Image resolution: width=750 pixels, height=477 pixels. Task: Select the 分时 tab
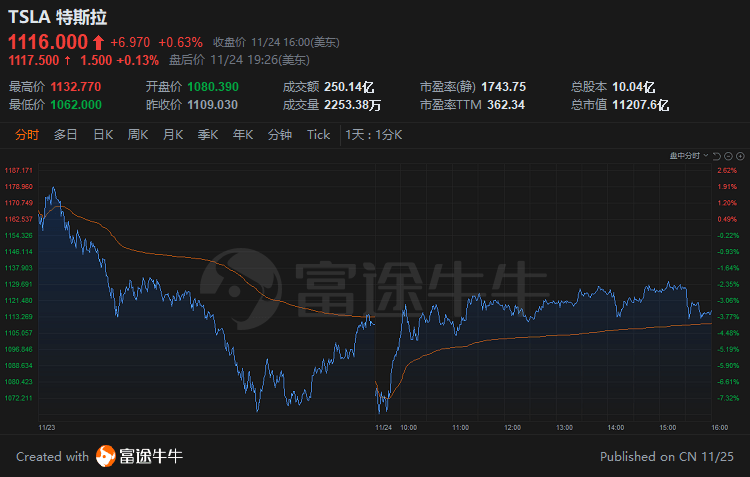27,135
